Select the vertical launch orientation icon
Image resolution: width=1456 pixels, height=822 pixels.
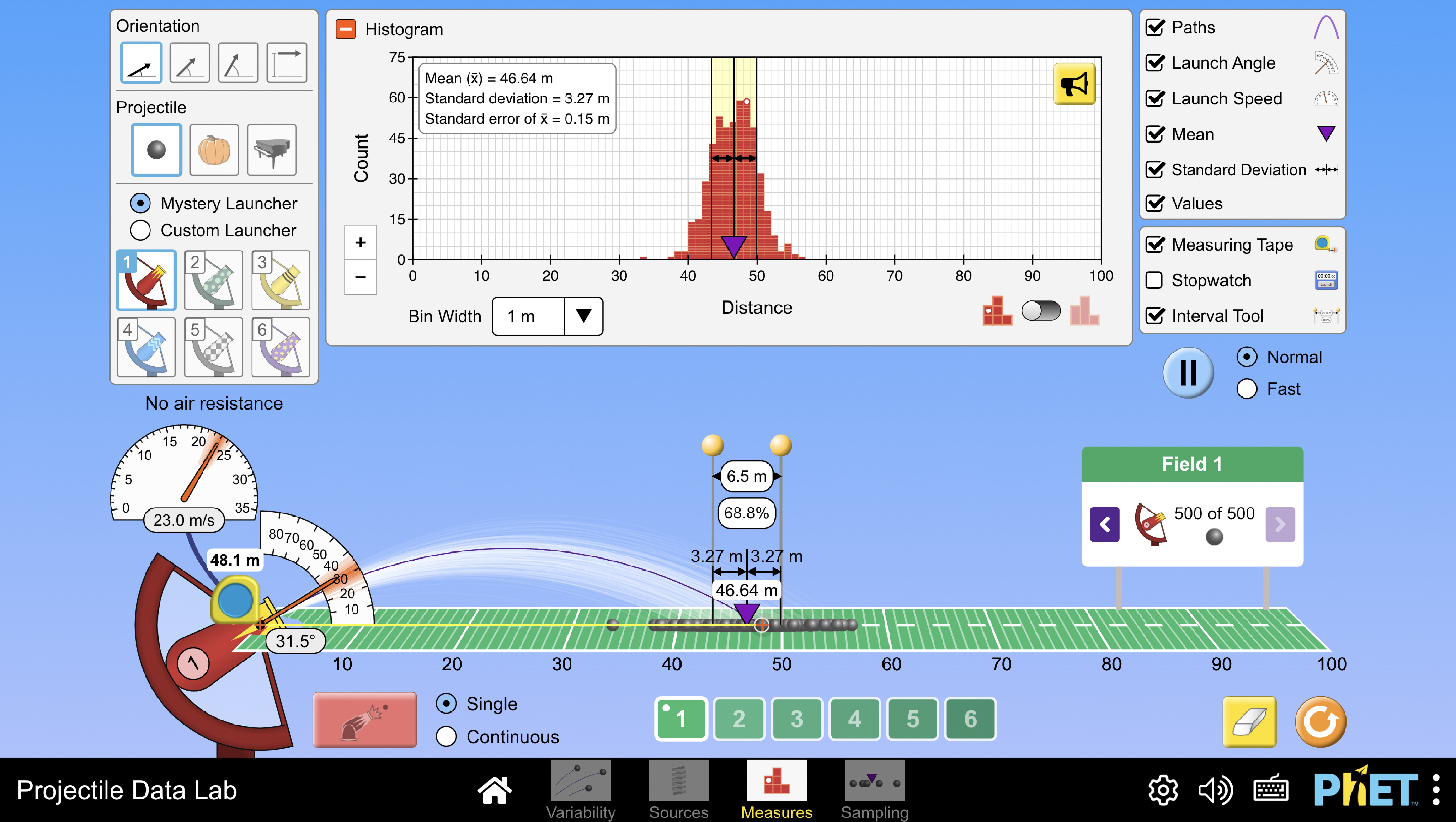(238, 63)
